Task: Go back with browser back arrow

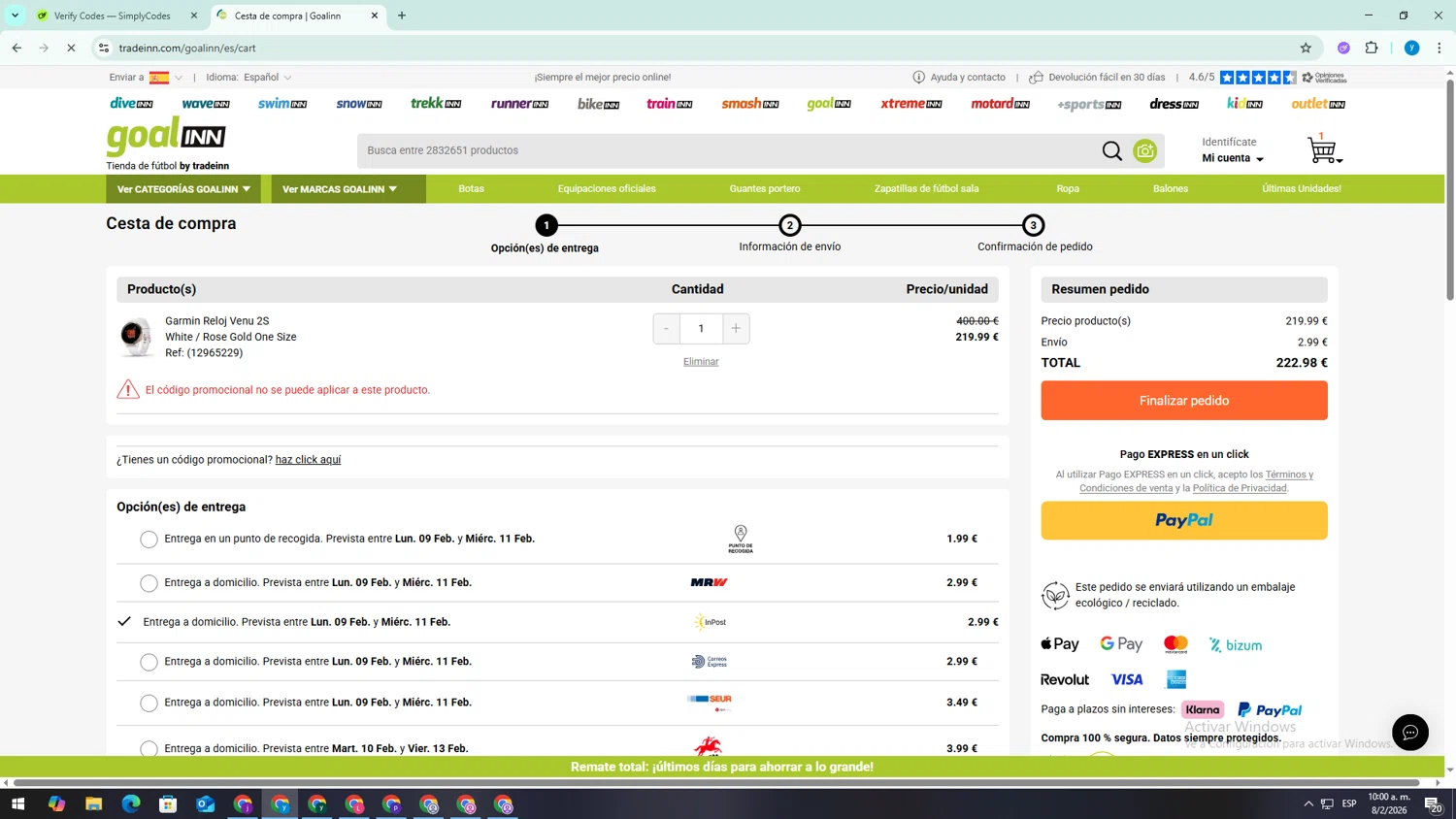Action: [x=17, y=48]
